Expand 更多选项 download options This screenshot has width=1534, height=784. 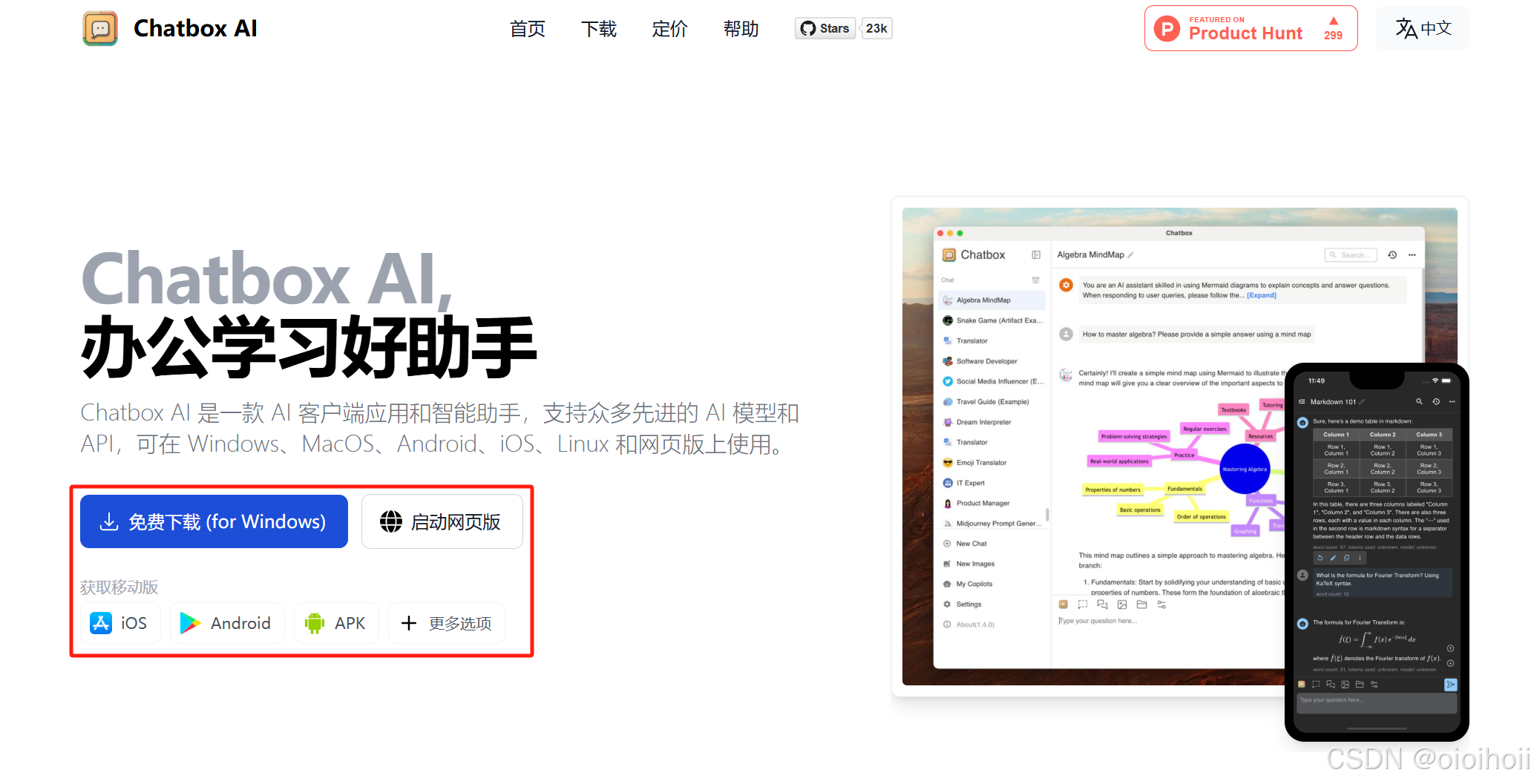(x=447, y=623)
